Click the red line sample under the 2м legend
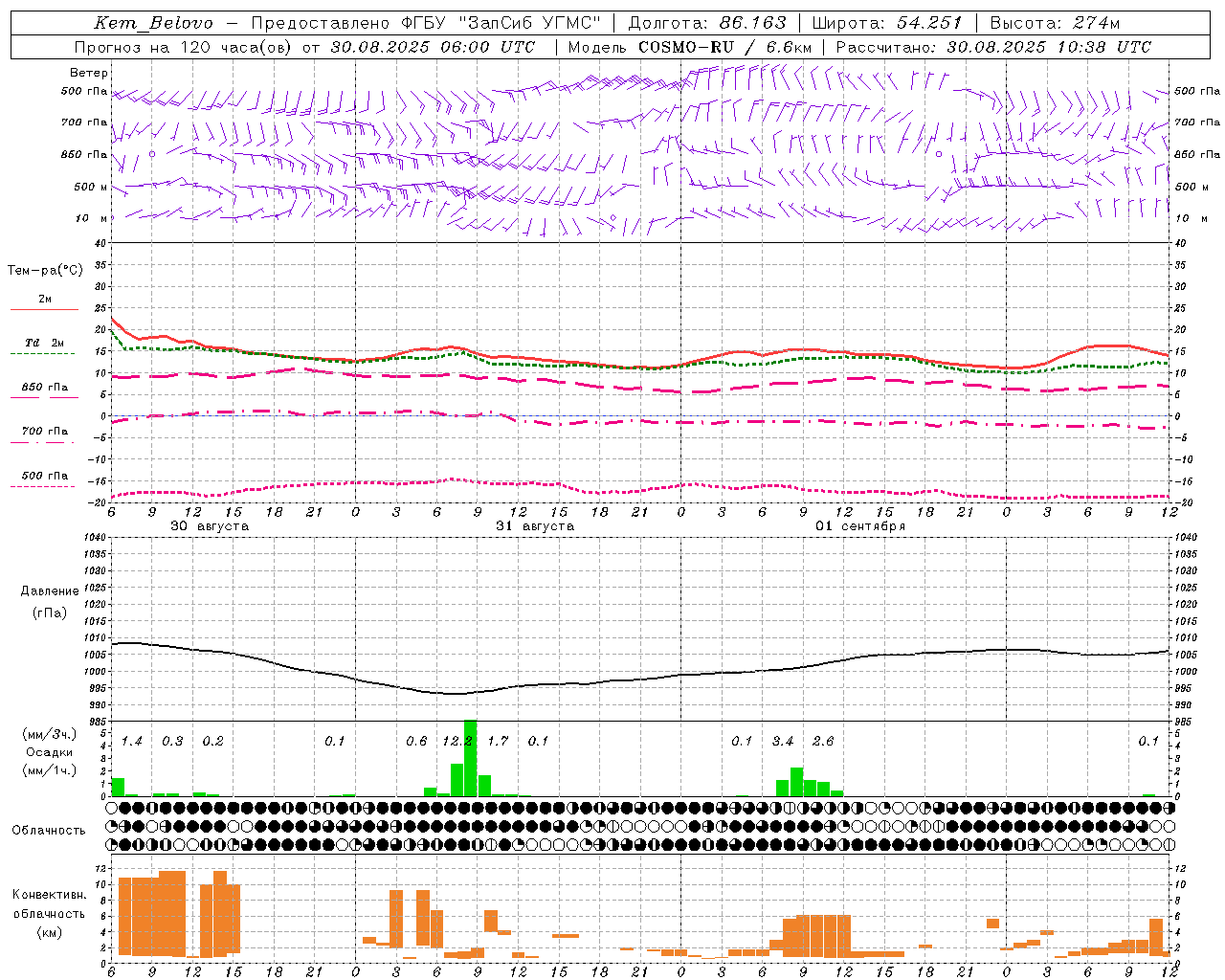The image size is (1225, 980). [x=44, y=309]
